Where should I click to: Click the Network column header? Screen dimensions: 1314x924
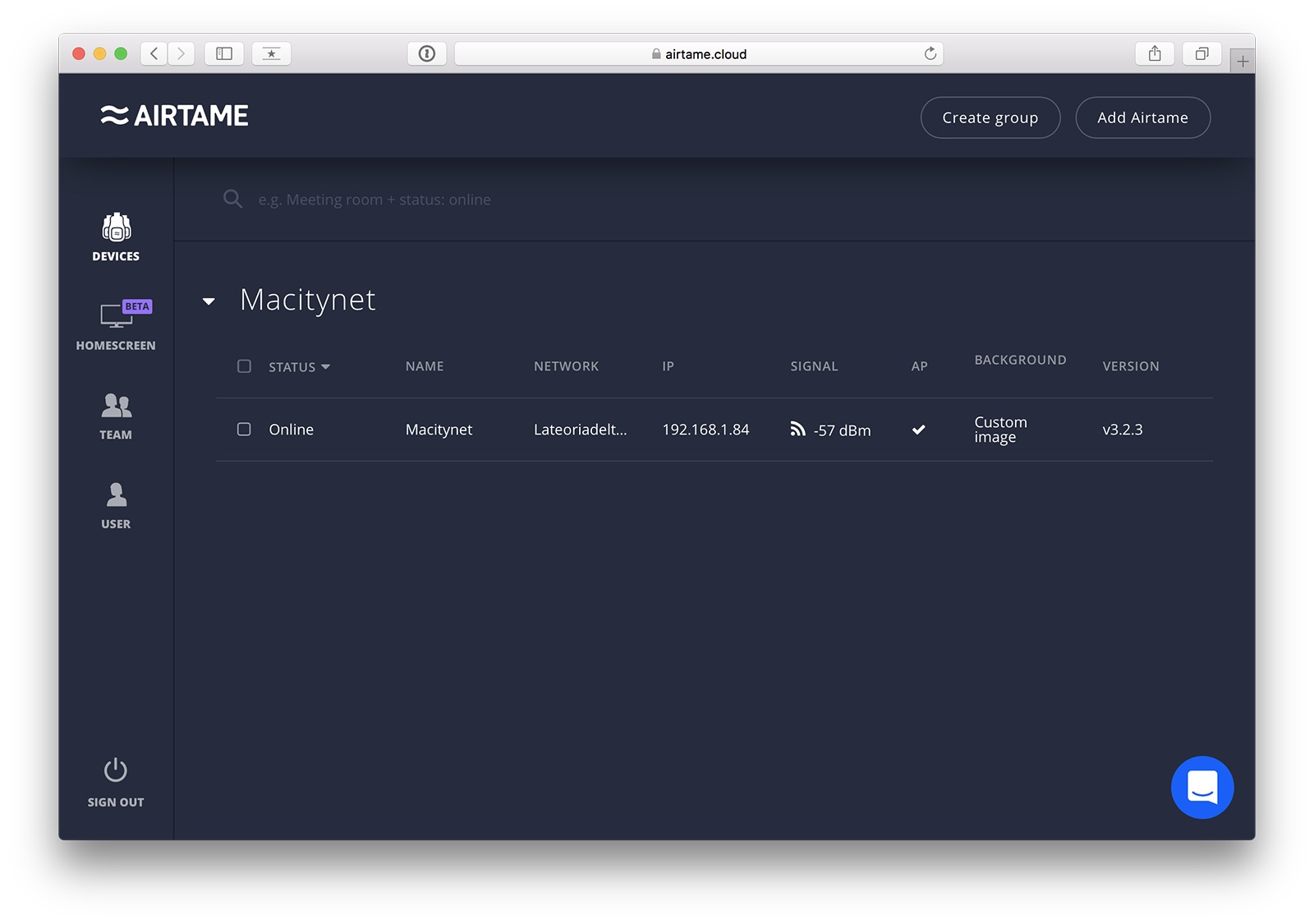click(x=567, y=366)
